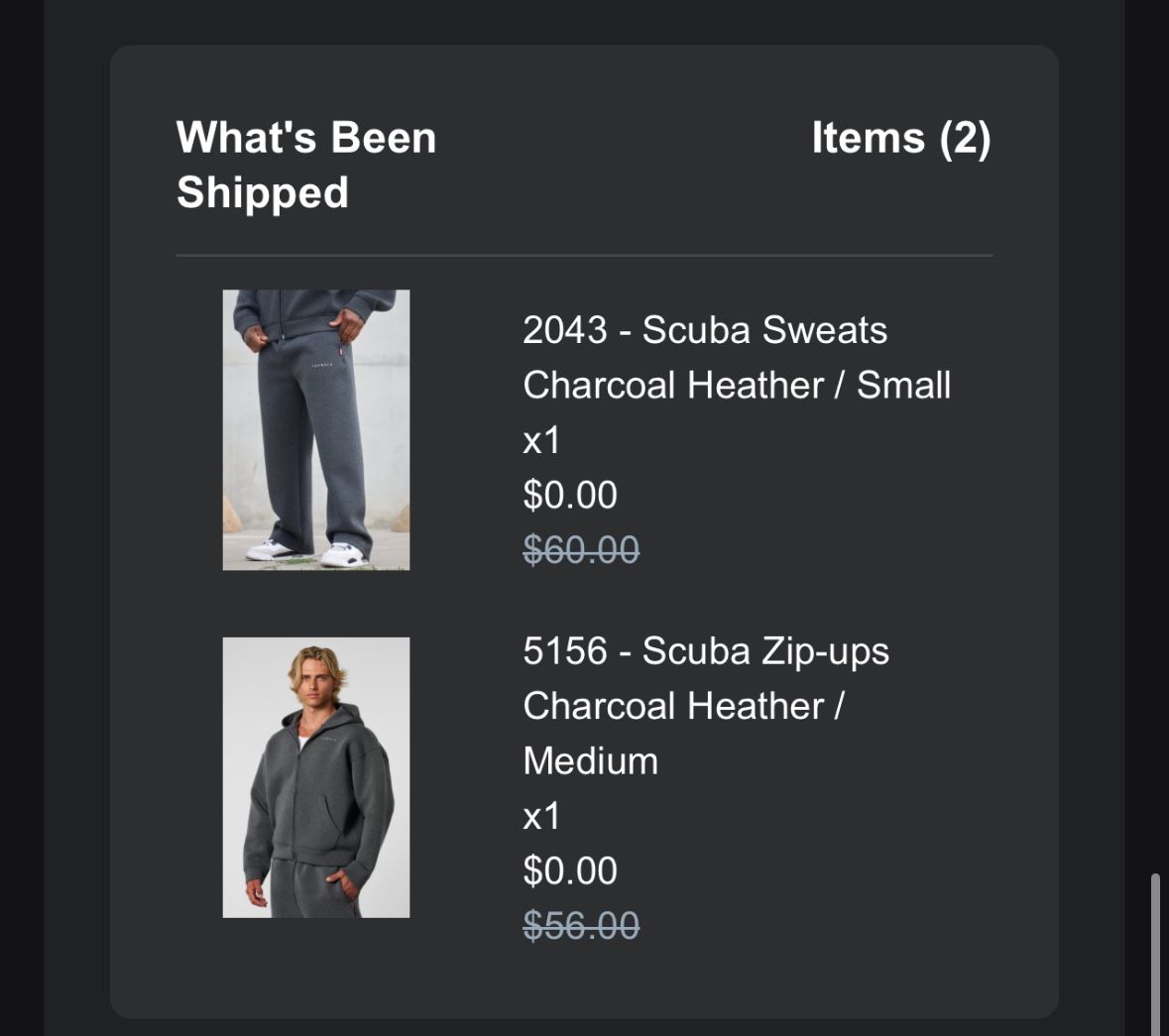Select the "Charcoal Heather / Small" variant text

coord(736,386)
